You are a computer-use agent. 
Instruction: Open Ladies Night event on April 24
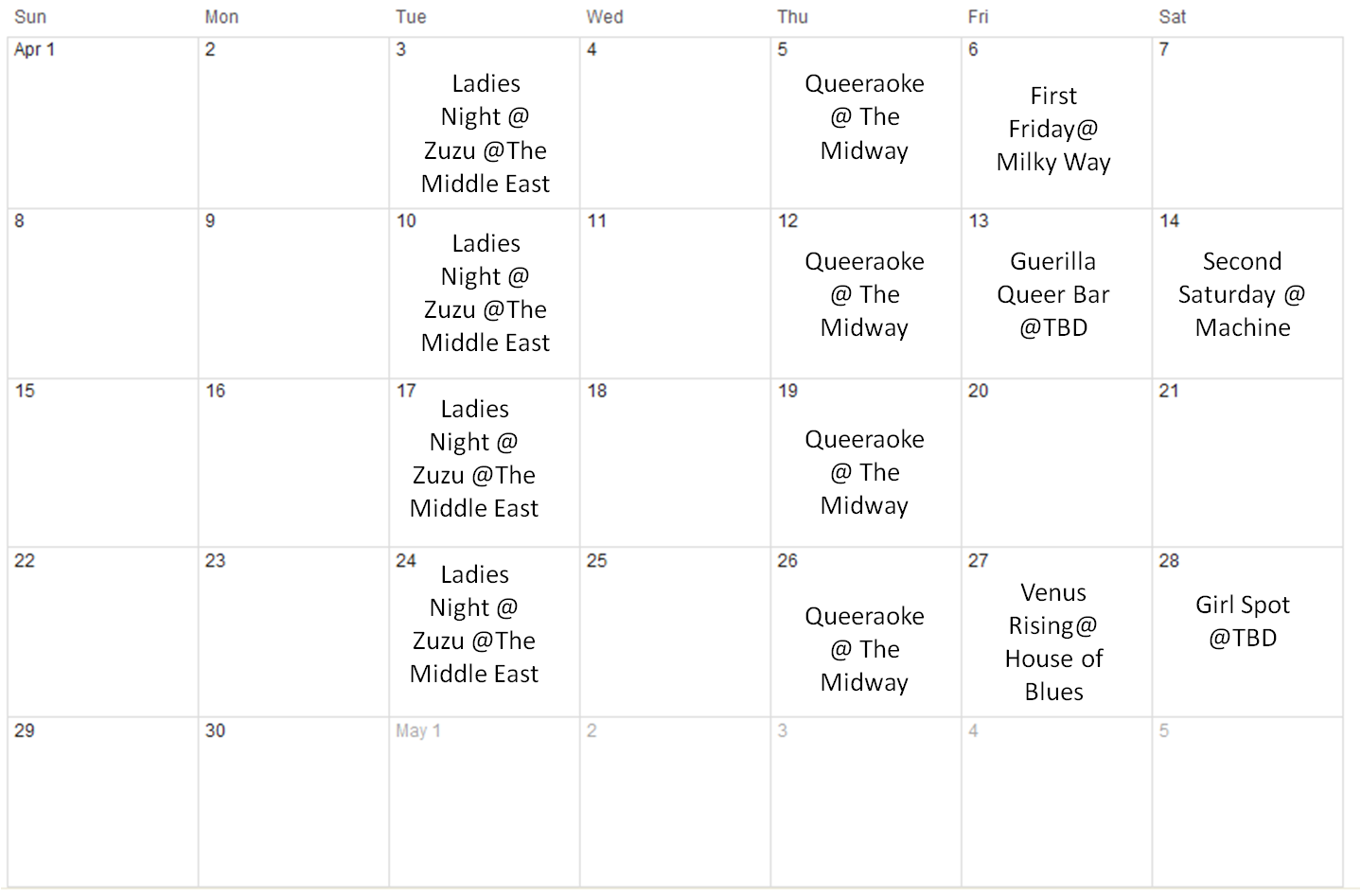pyautogui.click(x=474, y=624)
